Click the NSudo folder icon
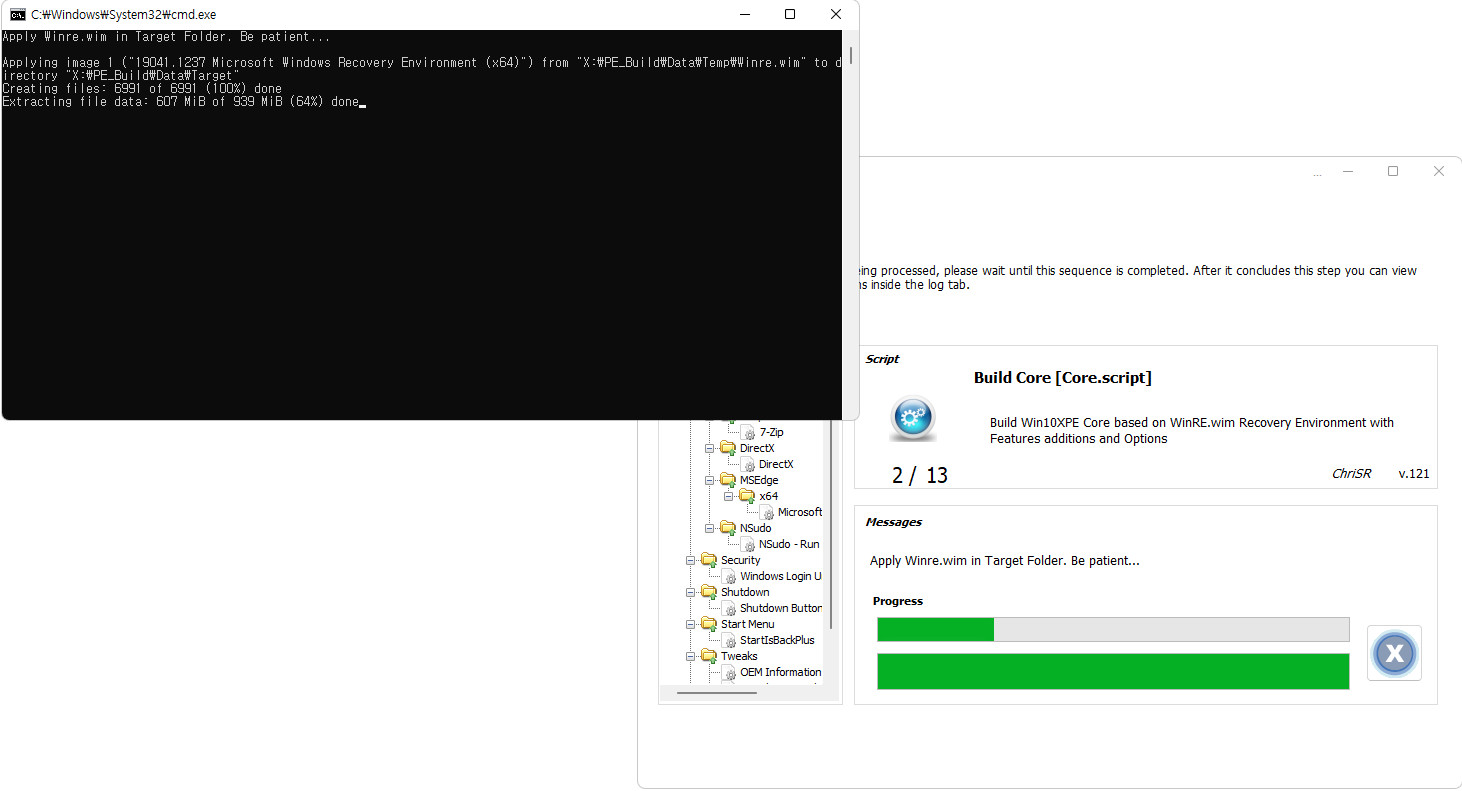This screenshot has width=1462, height=791. [x=728, y=528]
